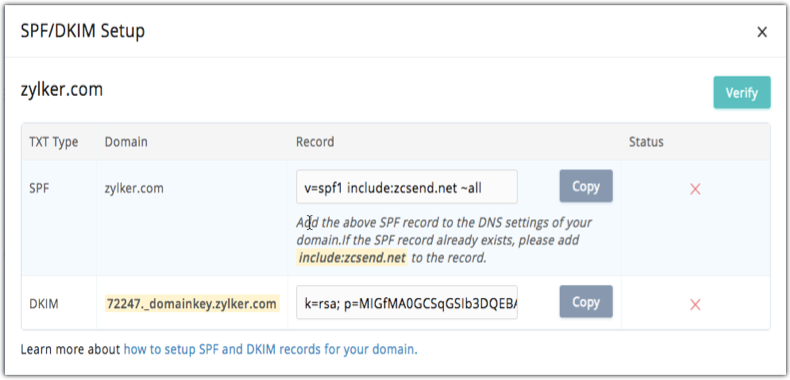Close the SPF/DKIM Setup dialog
Viewport: 790px width, 380px height.
[762, 33]
